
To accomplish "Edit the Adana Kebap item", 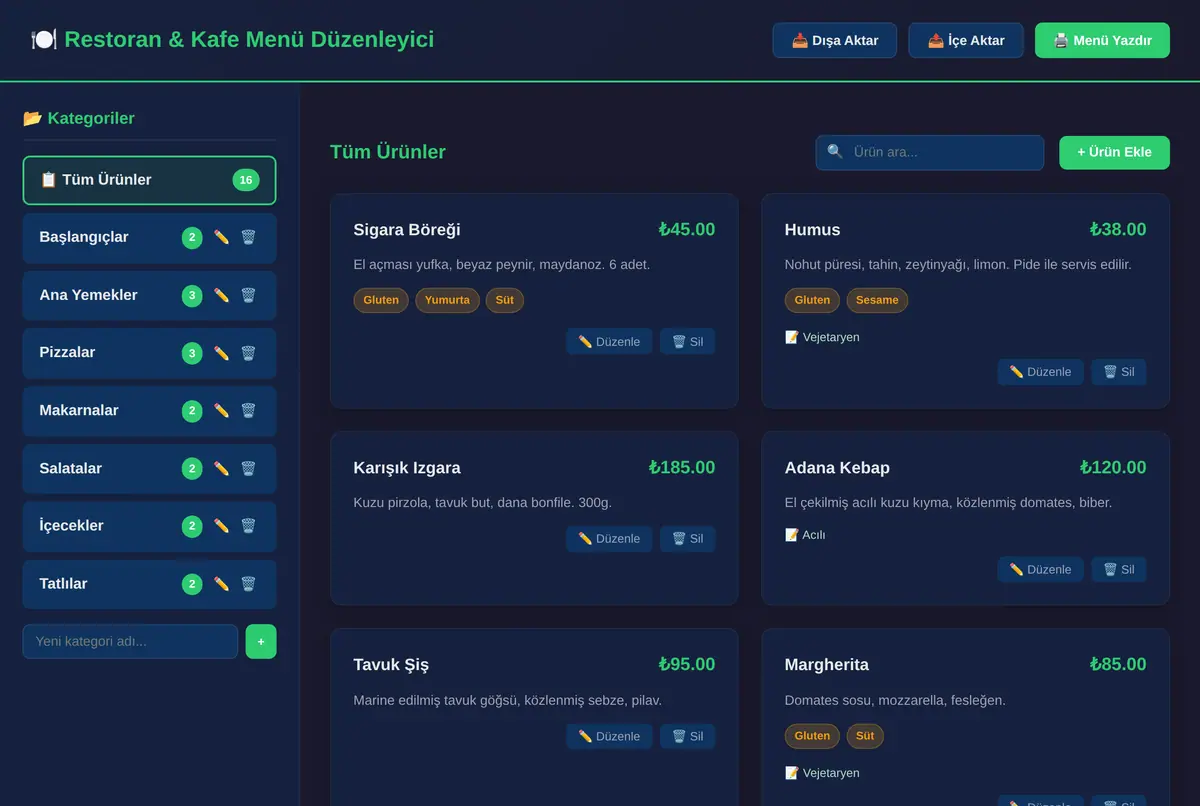I will point(1040,570).
